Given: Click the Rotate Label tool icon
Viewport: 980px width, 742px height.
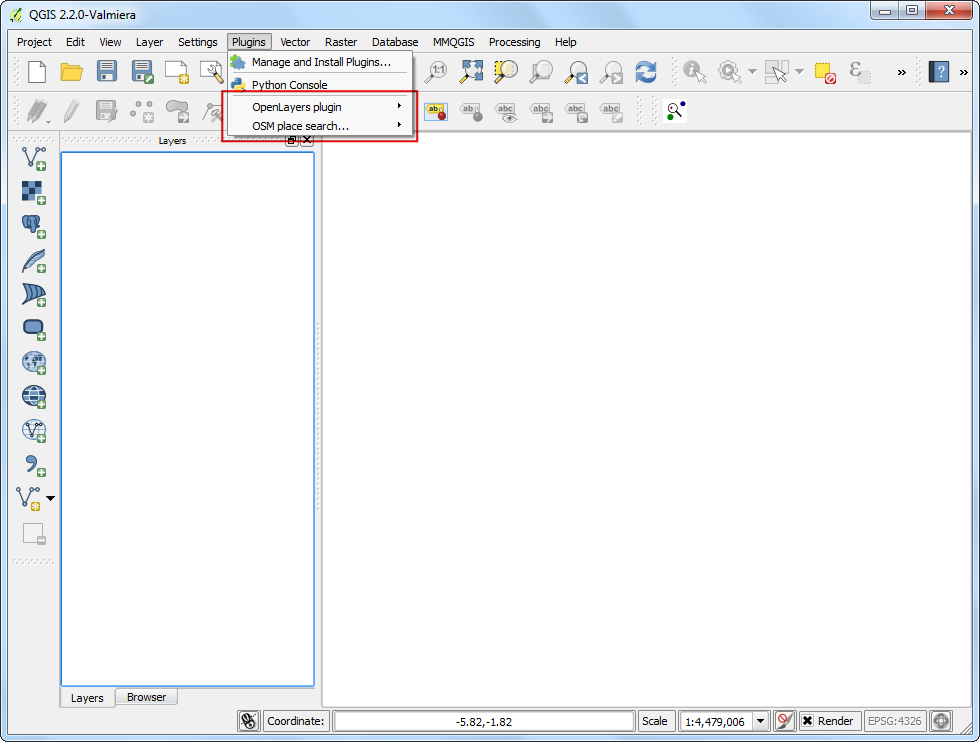Looking at the screenshot, I should pos(576,111).
